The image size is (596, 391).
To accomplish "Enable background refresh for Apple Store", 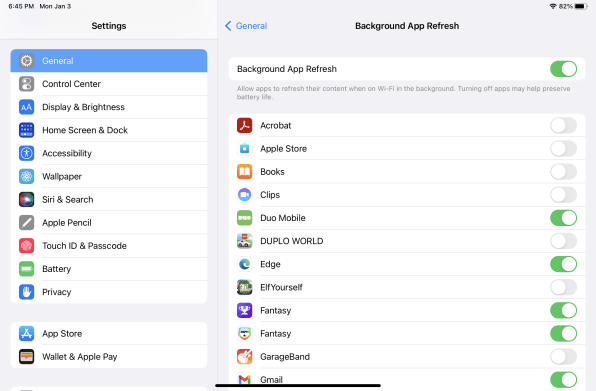I will tap(563, 149).
